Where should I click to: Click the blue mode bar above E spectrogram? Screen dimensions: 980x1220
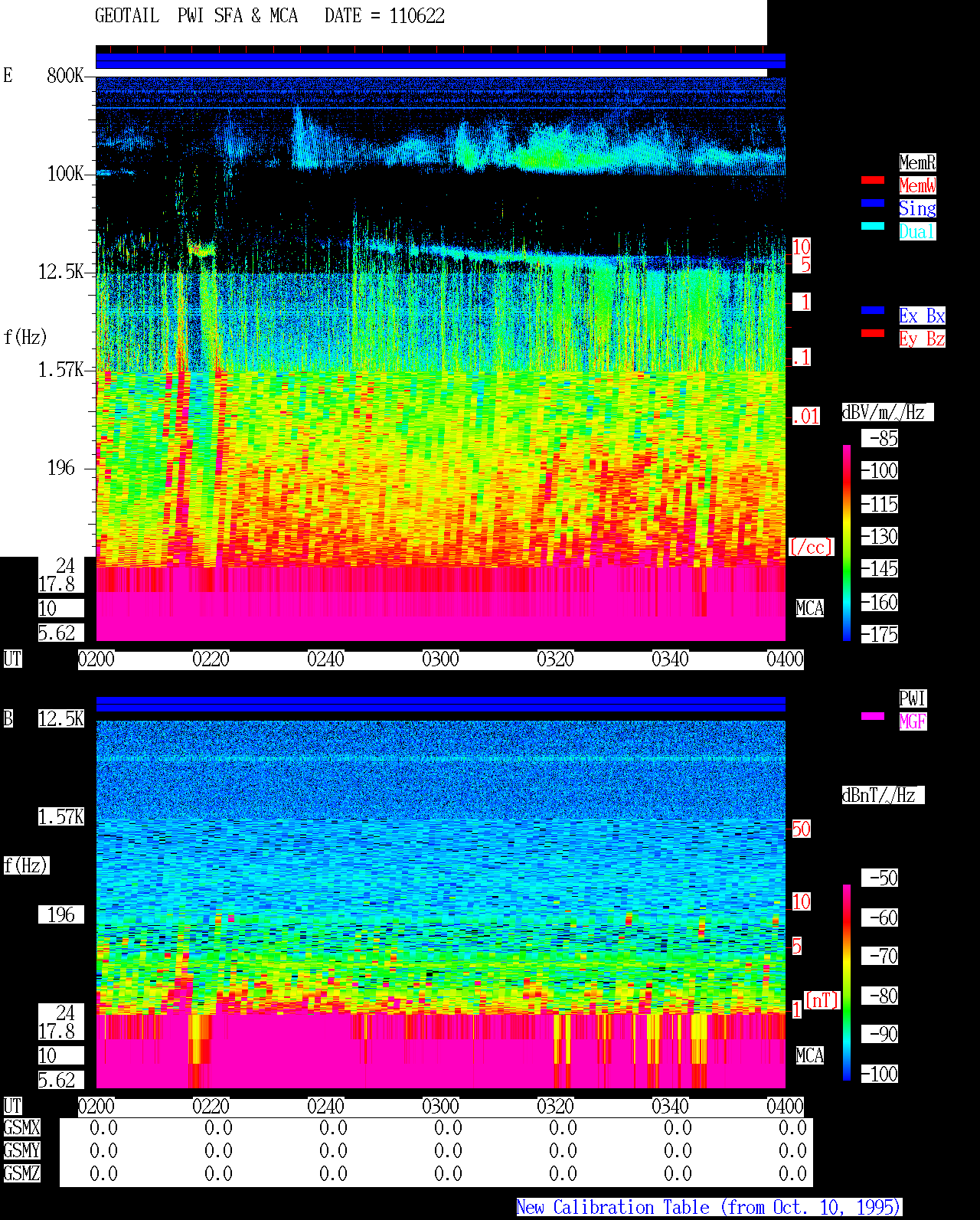(440, 61)
